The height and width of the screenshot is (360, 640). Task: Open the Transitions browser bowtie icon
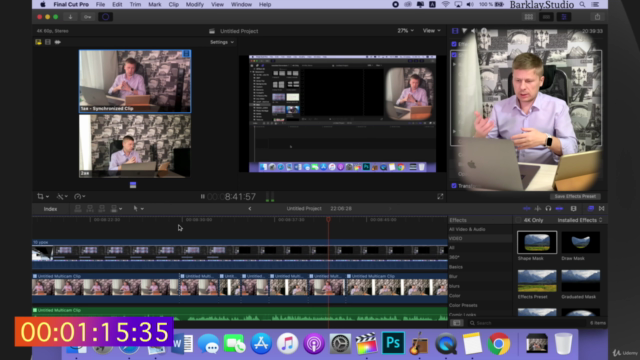(602, 209)
